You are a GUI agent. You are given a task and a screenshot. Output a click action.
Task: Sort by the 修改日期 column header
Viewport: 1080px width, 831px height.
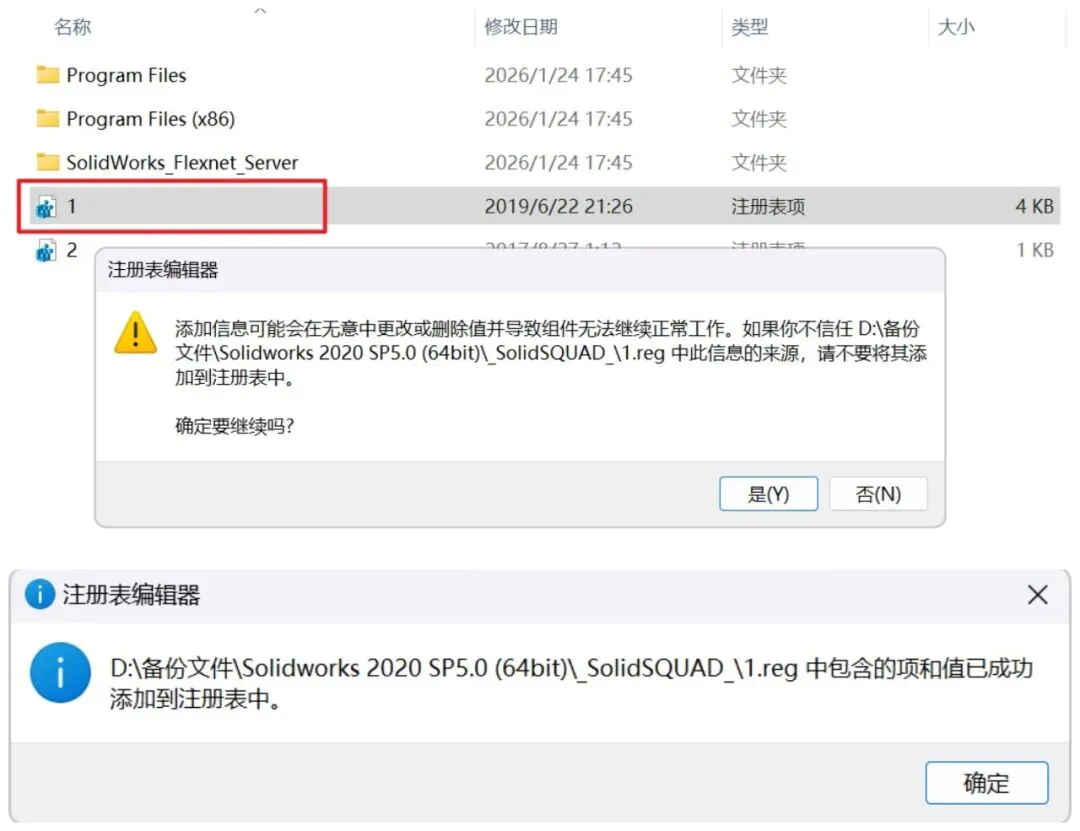pyautogui.click(x=521, y=27)
